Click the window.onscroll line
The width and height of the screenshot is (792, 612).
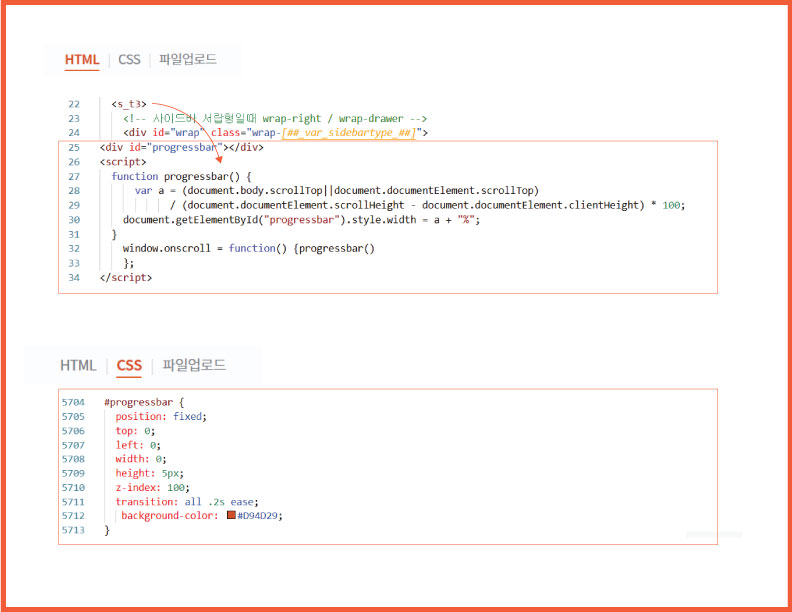(x=249, y=248)
